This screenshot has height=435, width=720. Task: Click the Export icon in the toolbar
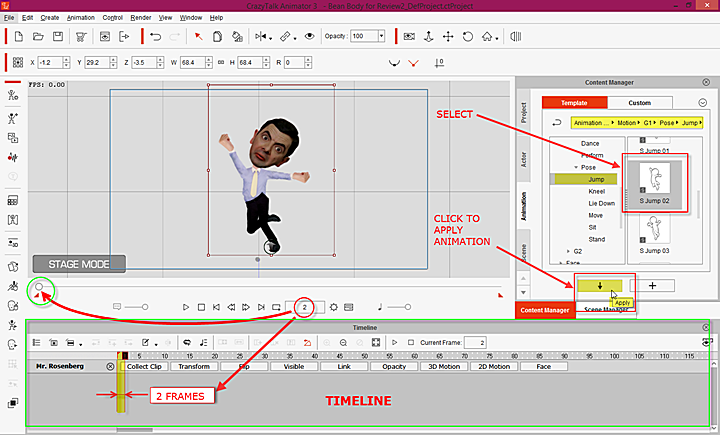pos(124,37)
